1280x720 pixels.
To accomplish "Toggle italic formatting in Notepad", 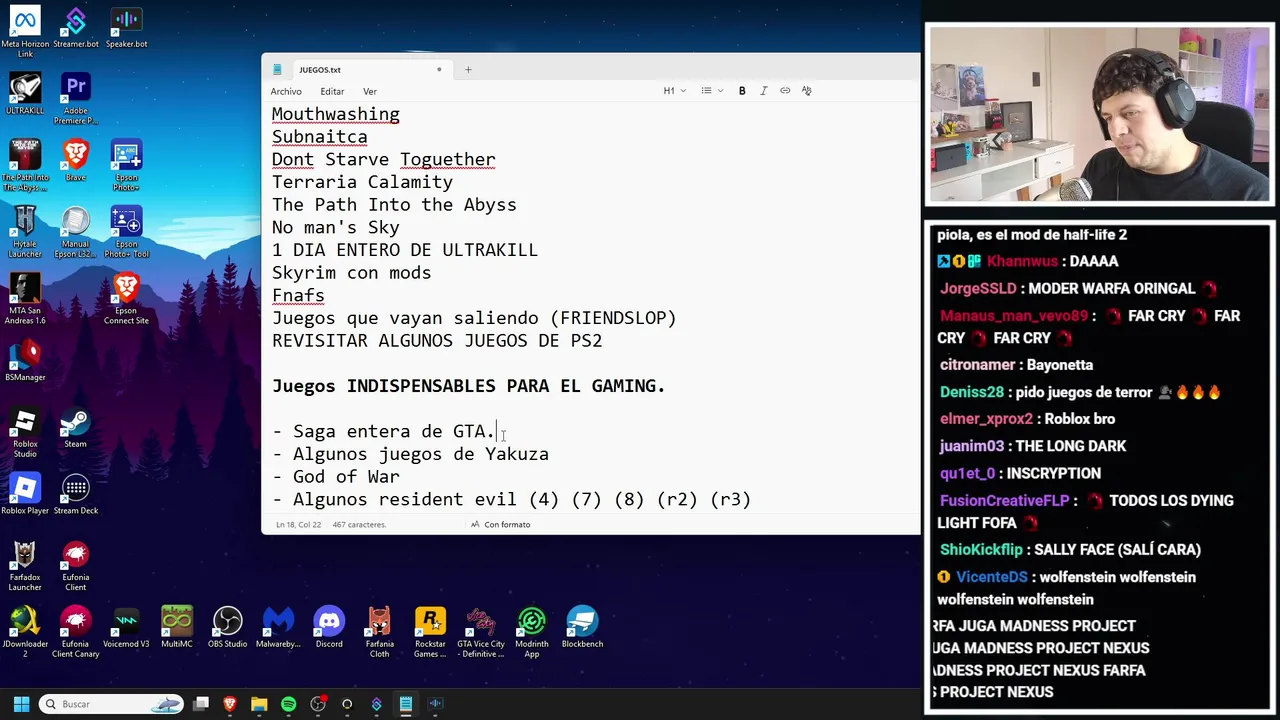I will click(764, 91).
